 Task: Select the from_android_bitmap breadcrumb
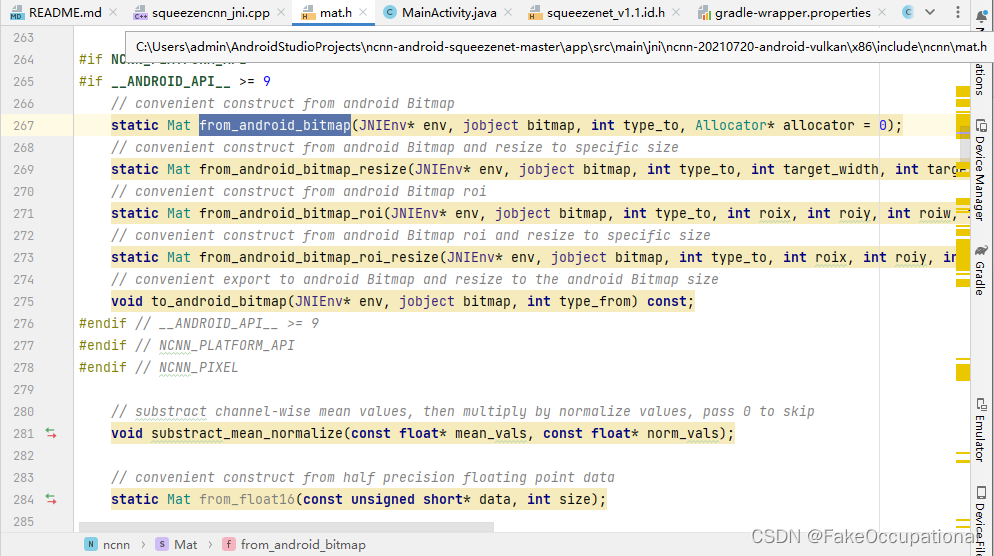(303, 545)
